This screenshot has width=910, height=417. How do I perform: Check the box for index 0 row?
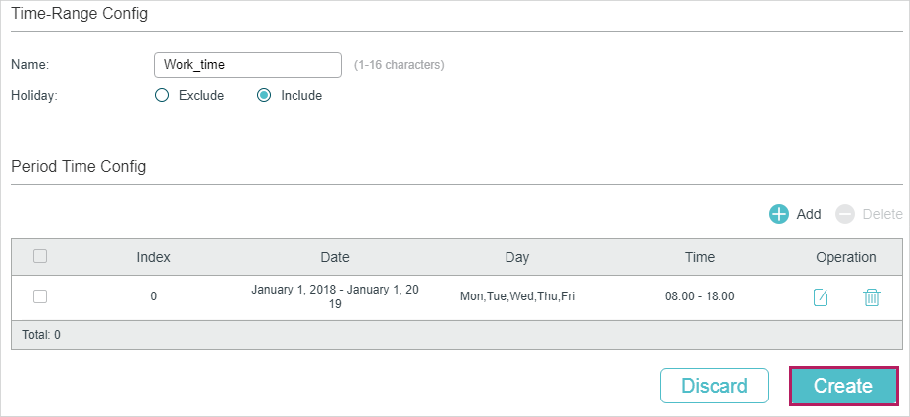(40, 296)
